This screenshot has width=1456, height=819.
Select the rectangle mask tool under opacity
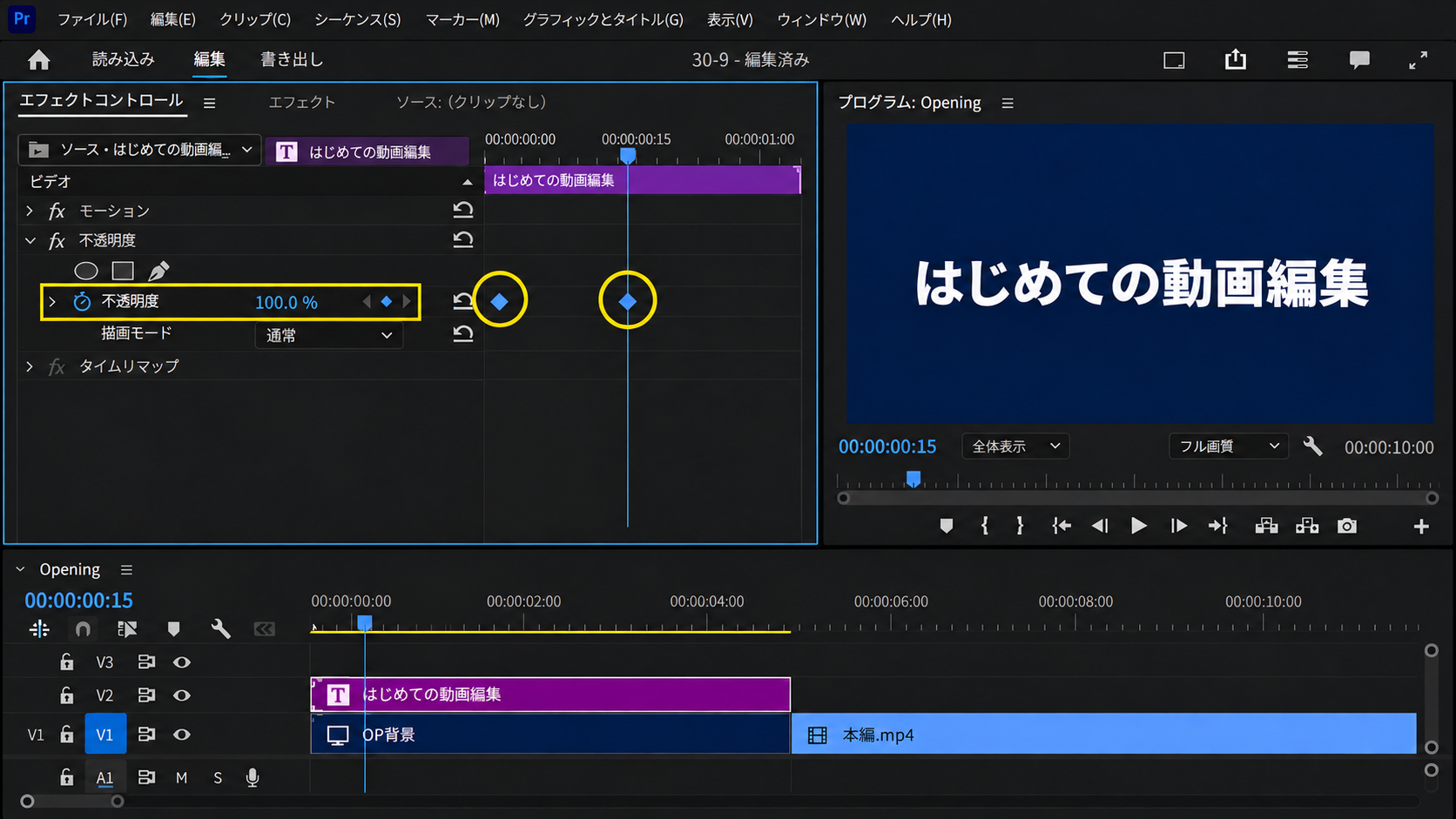[x=123, y=271]
